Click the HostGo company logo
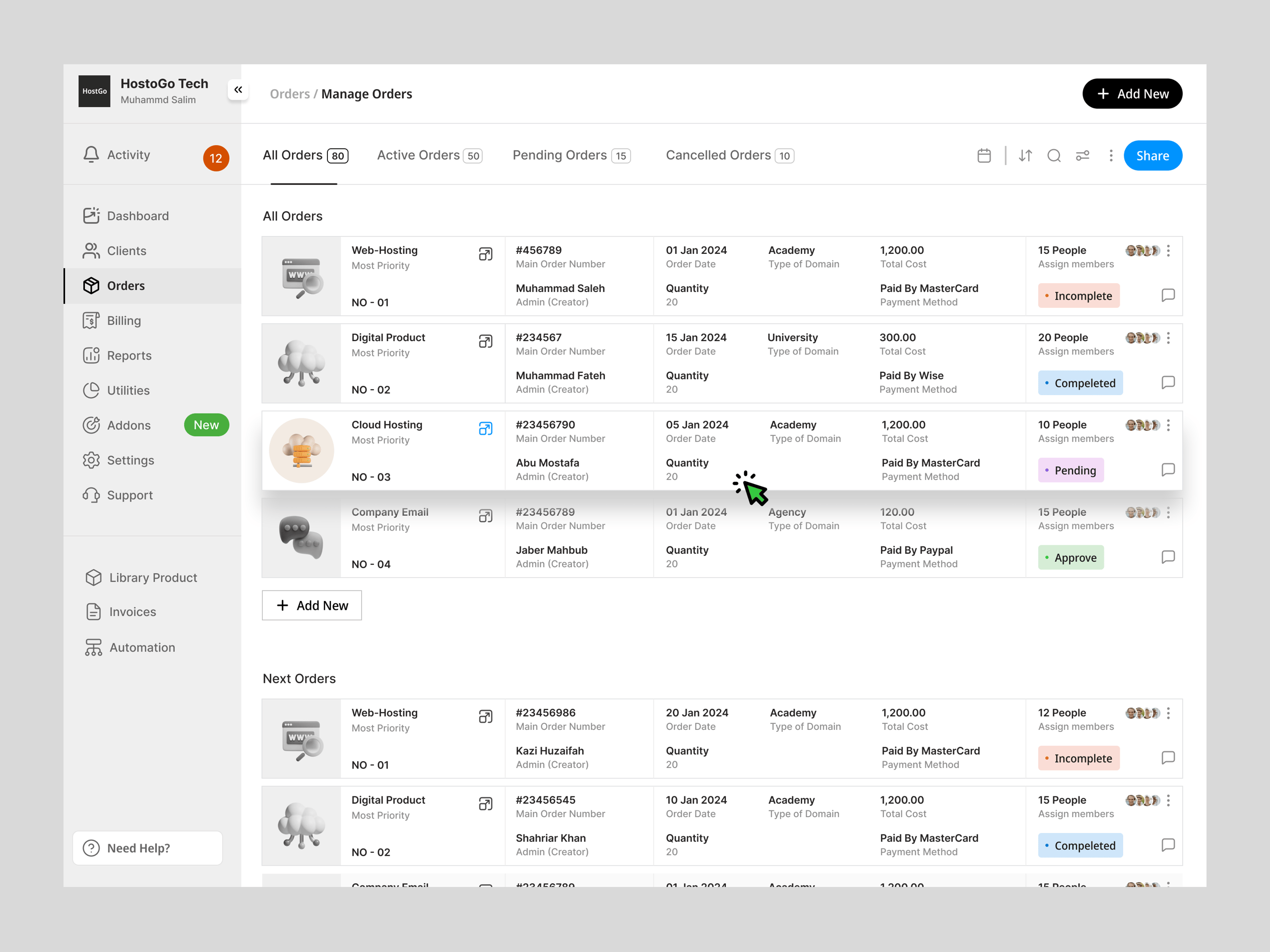Image resolution: width=1270 pixels, height=952 pixels. tap(94, 91)
